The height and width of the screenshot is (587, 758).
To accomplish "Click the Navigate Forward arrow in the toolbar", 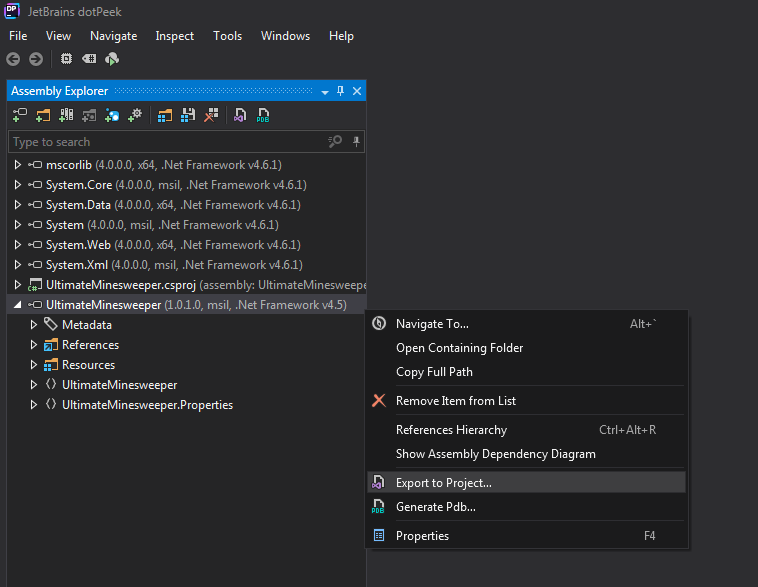I will pos(36,59).
